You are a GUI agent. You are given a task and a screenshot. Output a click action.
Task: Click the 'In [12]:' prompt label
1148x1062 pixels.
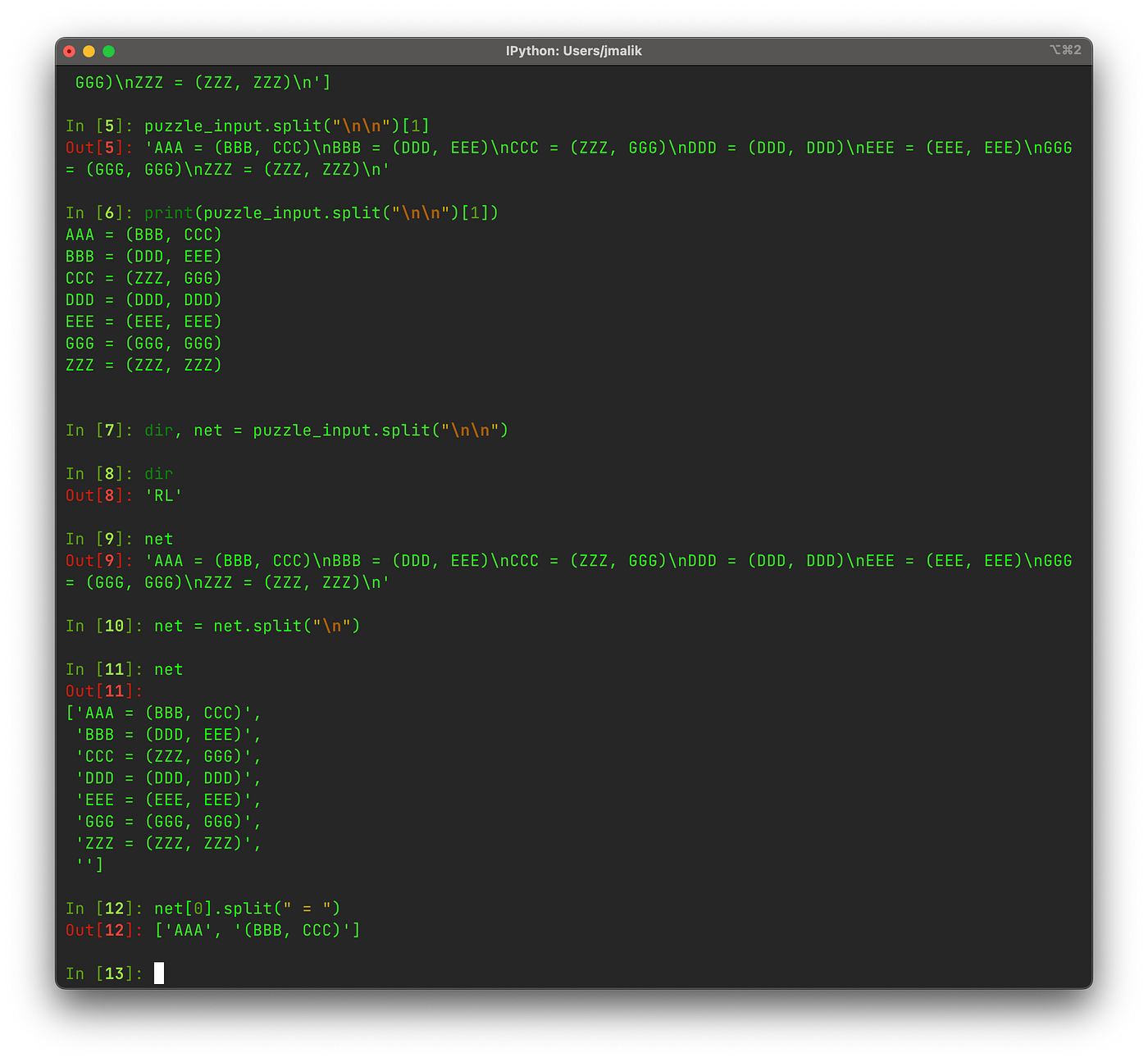(105, 908)
